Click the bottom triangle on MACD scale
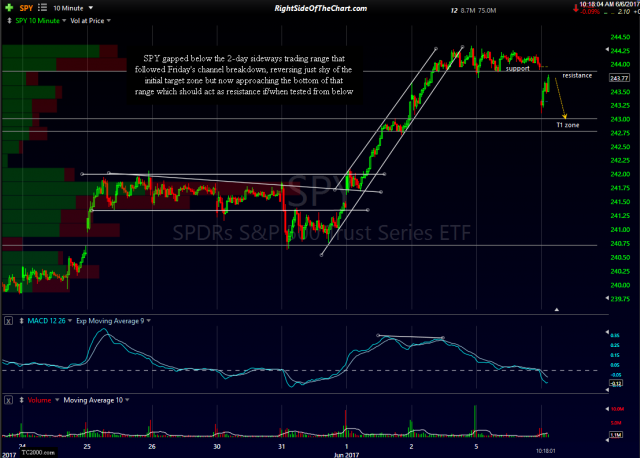 pos(607,390)
